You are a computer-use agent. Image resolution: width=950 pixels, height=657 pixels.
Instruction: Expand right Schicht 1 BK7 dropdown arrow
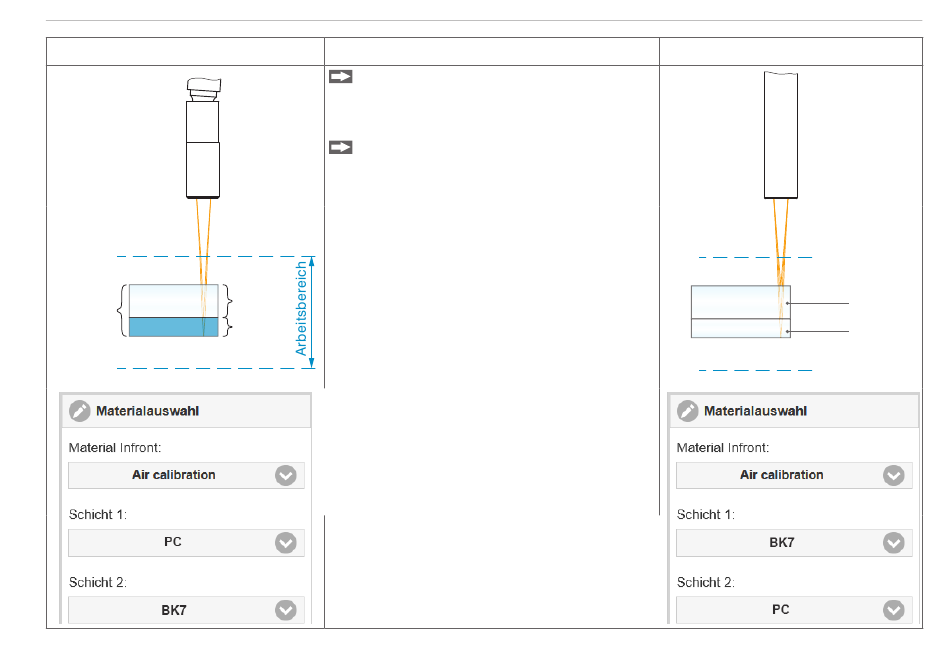[x=894, y=543]
